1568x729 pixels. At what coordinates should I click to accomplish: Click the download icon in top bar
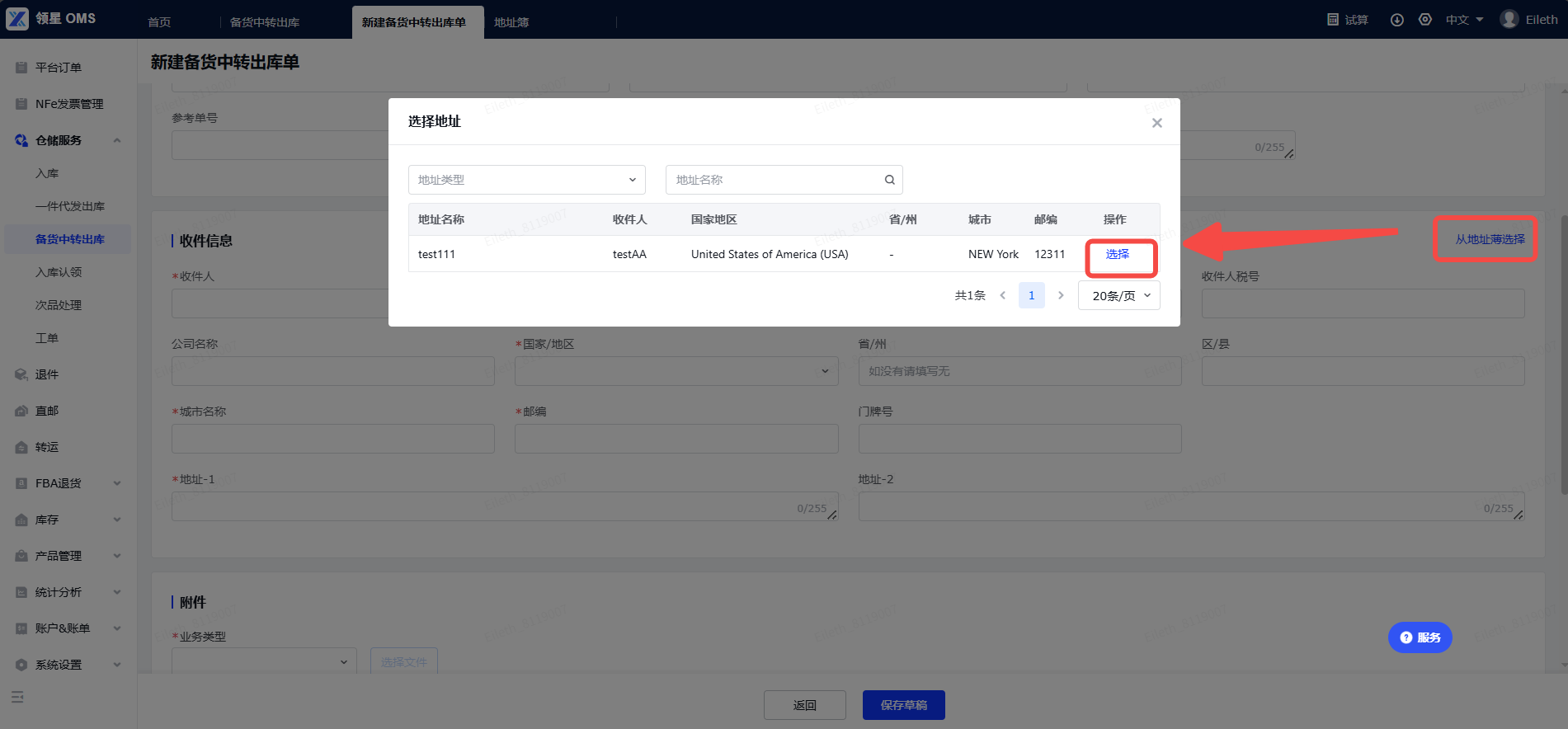(x=1397, y=20)
